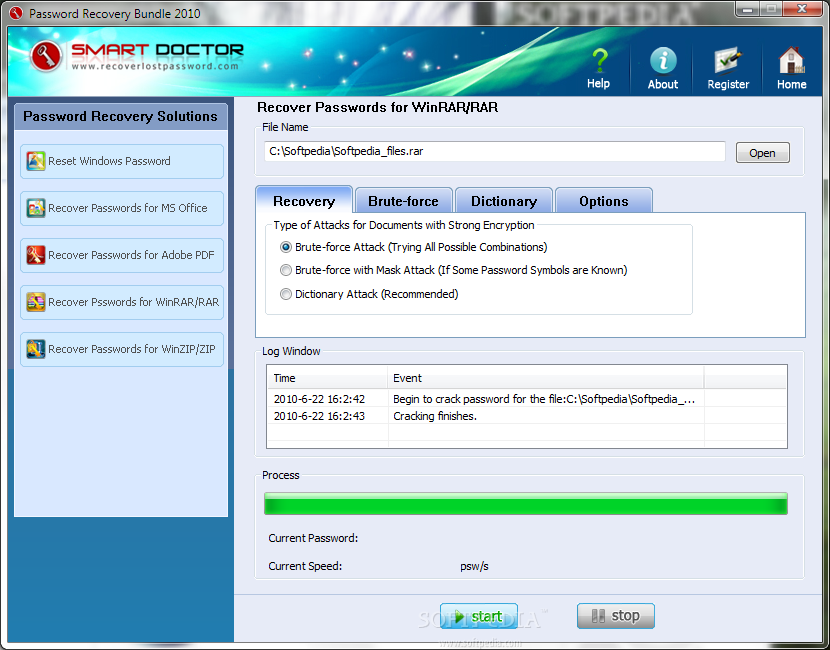830x650 pixels.
Task: Click the 2010-6-22 16:2:42 time cell
Action: [319, 399]
